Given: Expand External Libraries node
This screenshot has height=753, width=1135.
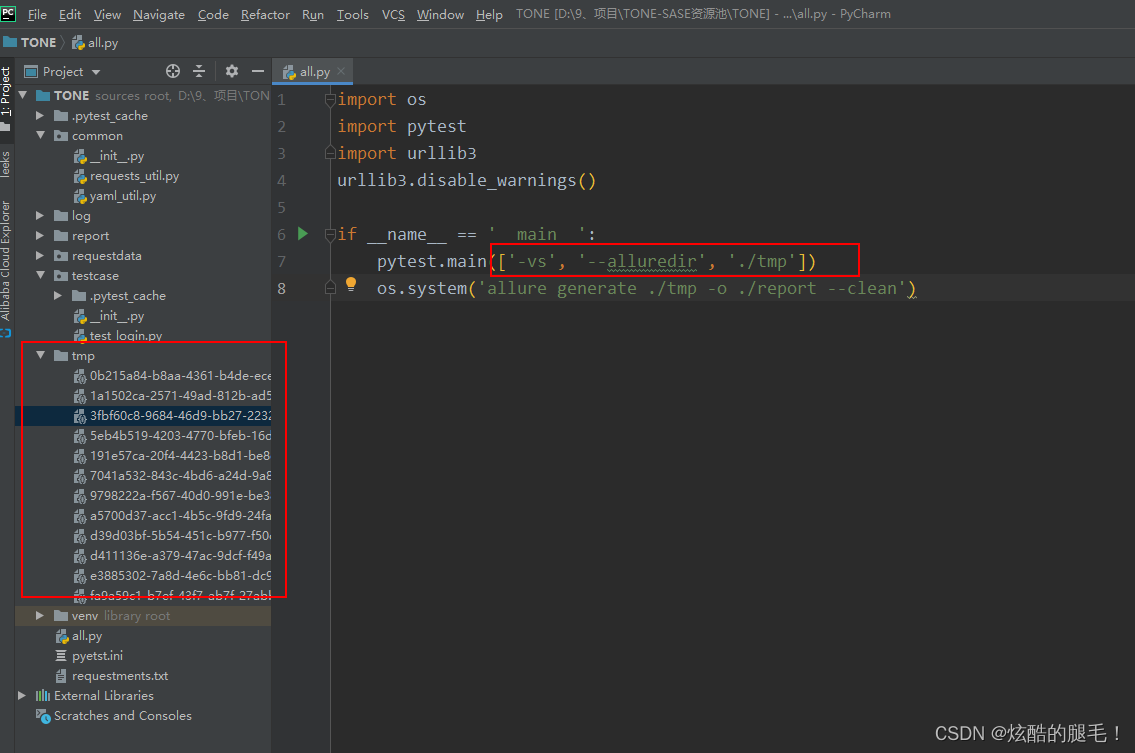Looking at the screenshot, I should pyautogui.click(x=22, y=695).
